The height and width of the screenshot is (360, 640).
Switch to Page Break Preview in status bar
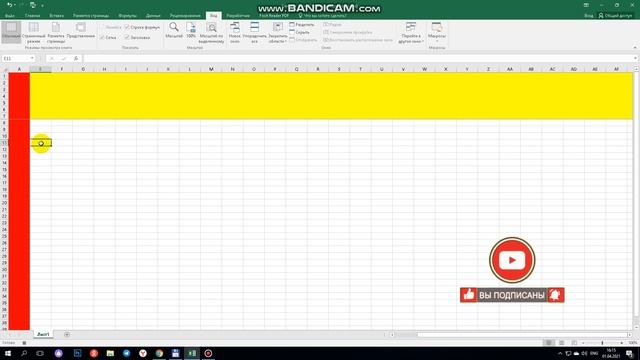click(574, 343)
